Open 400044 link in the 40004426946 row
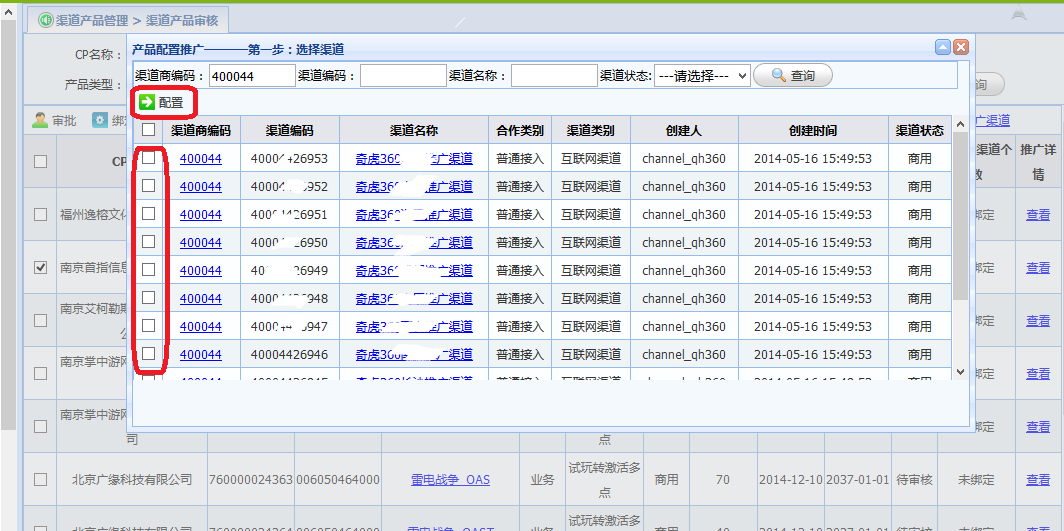This screenshot has height=531, width=1064. click(200, 354)
